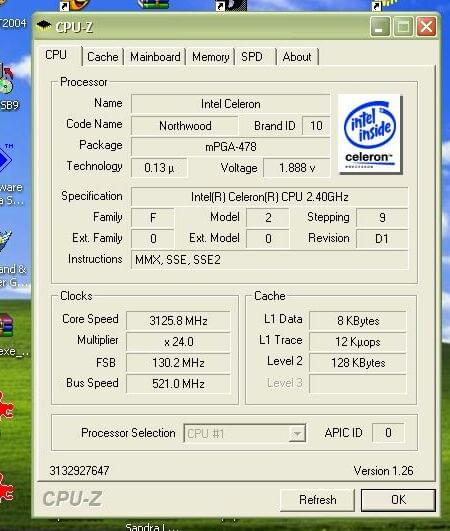This screenshot has height=531, width=450.
Task: Go to the About tab
Action: pyautogui.click(x=298, y=57)
